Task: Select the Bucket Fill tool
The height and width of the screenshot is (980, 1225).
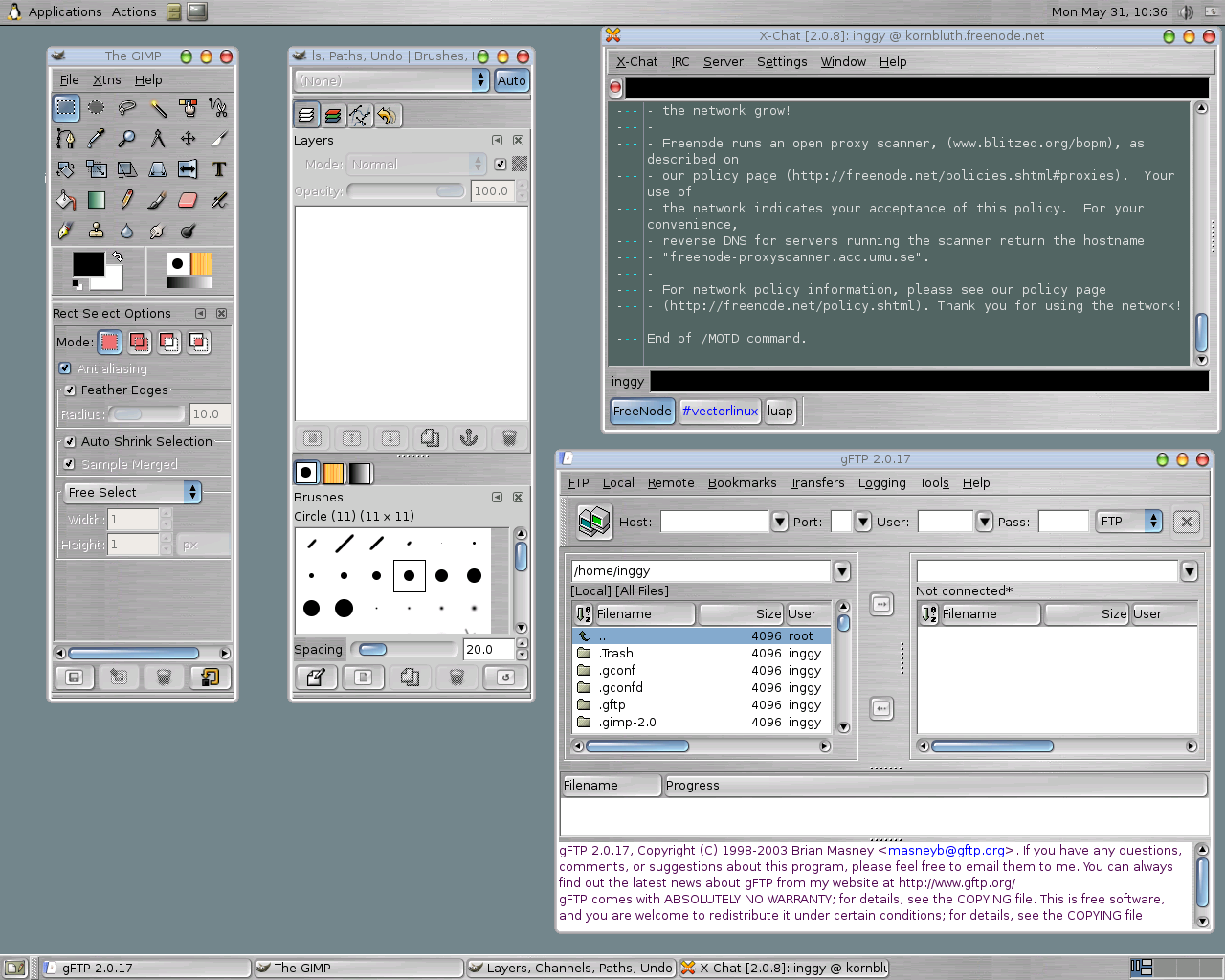Action: [x=65, y=200]
